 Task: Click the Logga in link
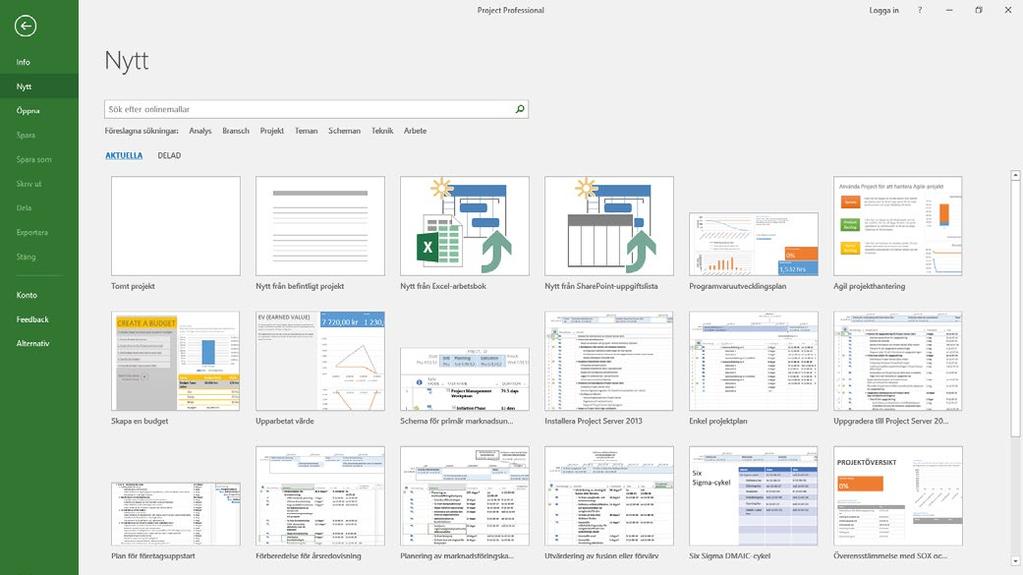coord(884,10)
